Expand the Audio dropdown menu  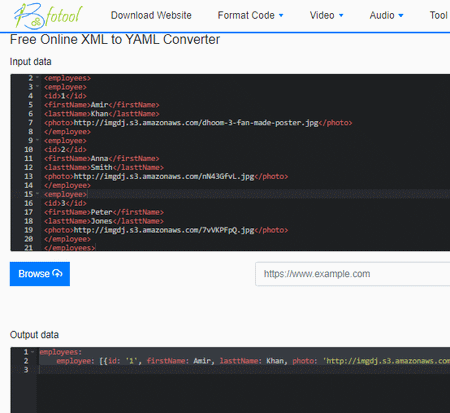pos(386,15)
